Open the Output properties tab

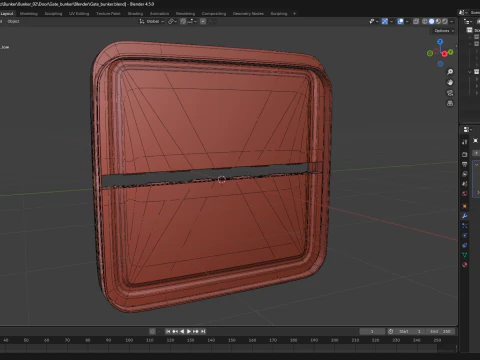click(465, 164)
